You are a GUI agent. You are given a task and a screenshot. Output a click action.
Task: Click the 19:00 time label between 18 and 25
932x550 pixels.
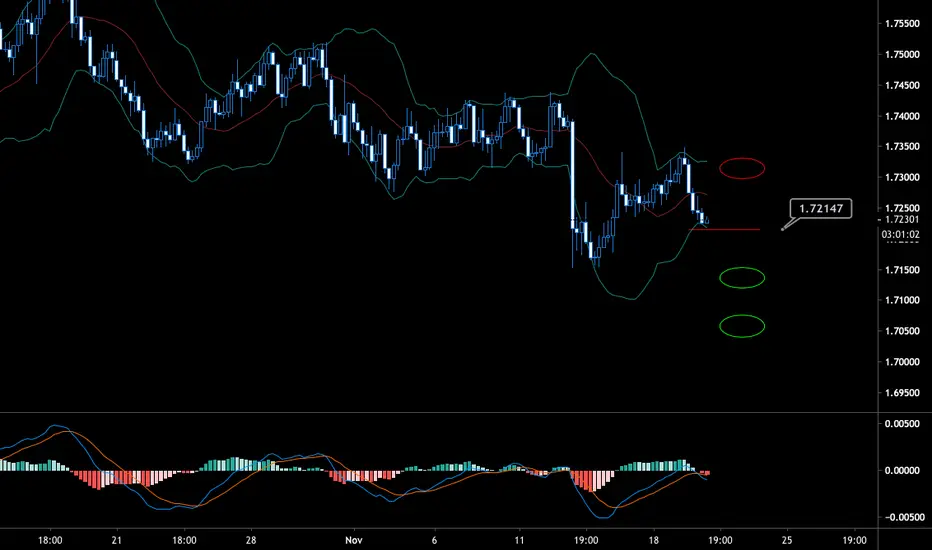pyautogui.click(x=720, y=540)
